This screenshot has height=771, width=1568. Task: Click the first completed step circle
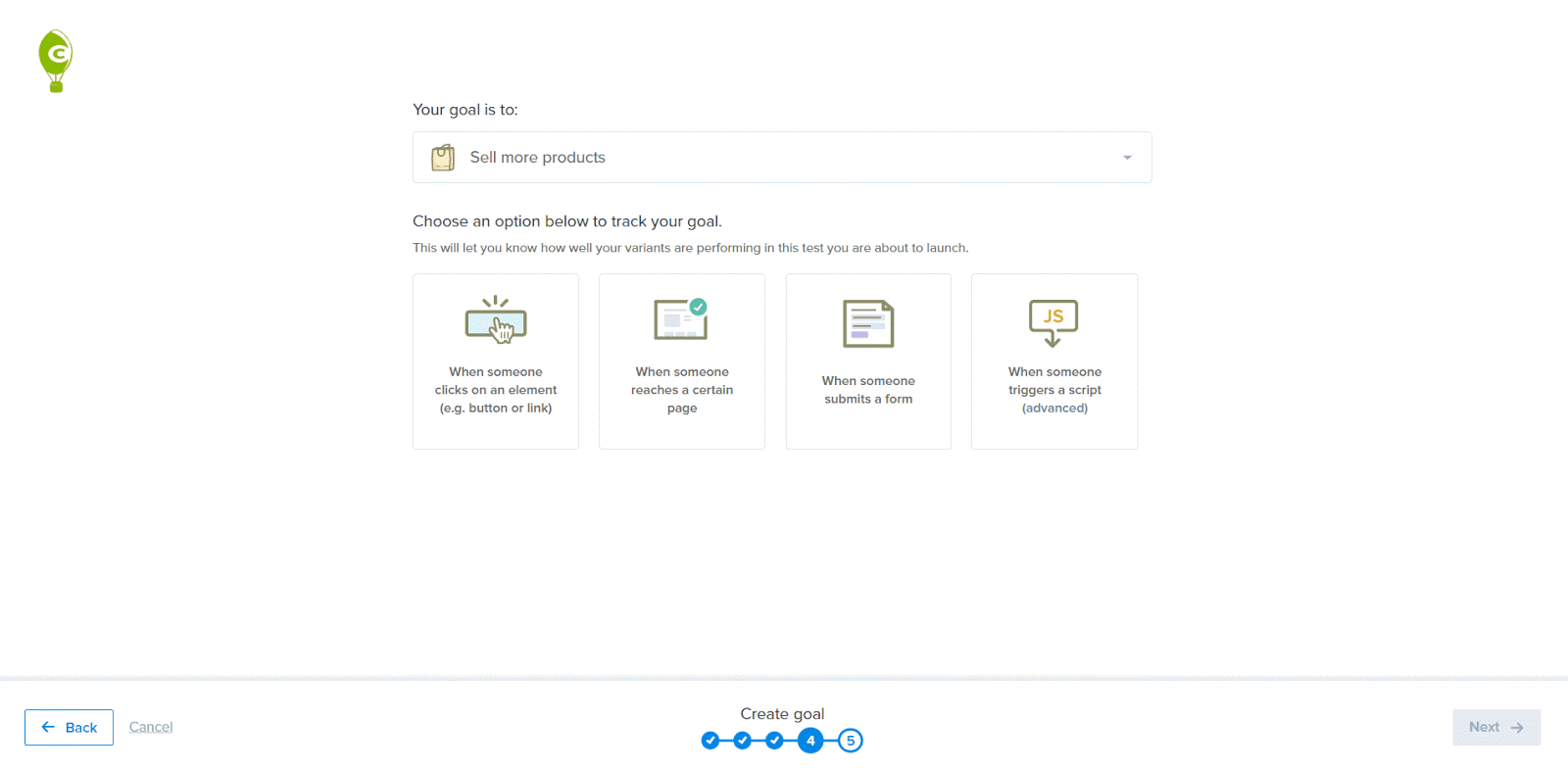pos(710,741)
